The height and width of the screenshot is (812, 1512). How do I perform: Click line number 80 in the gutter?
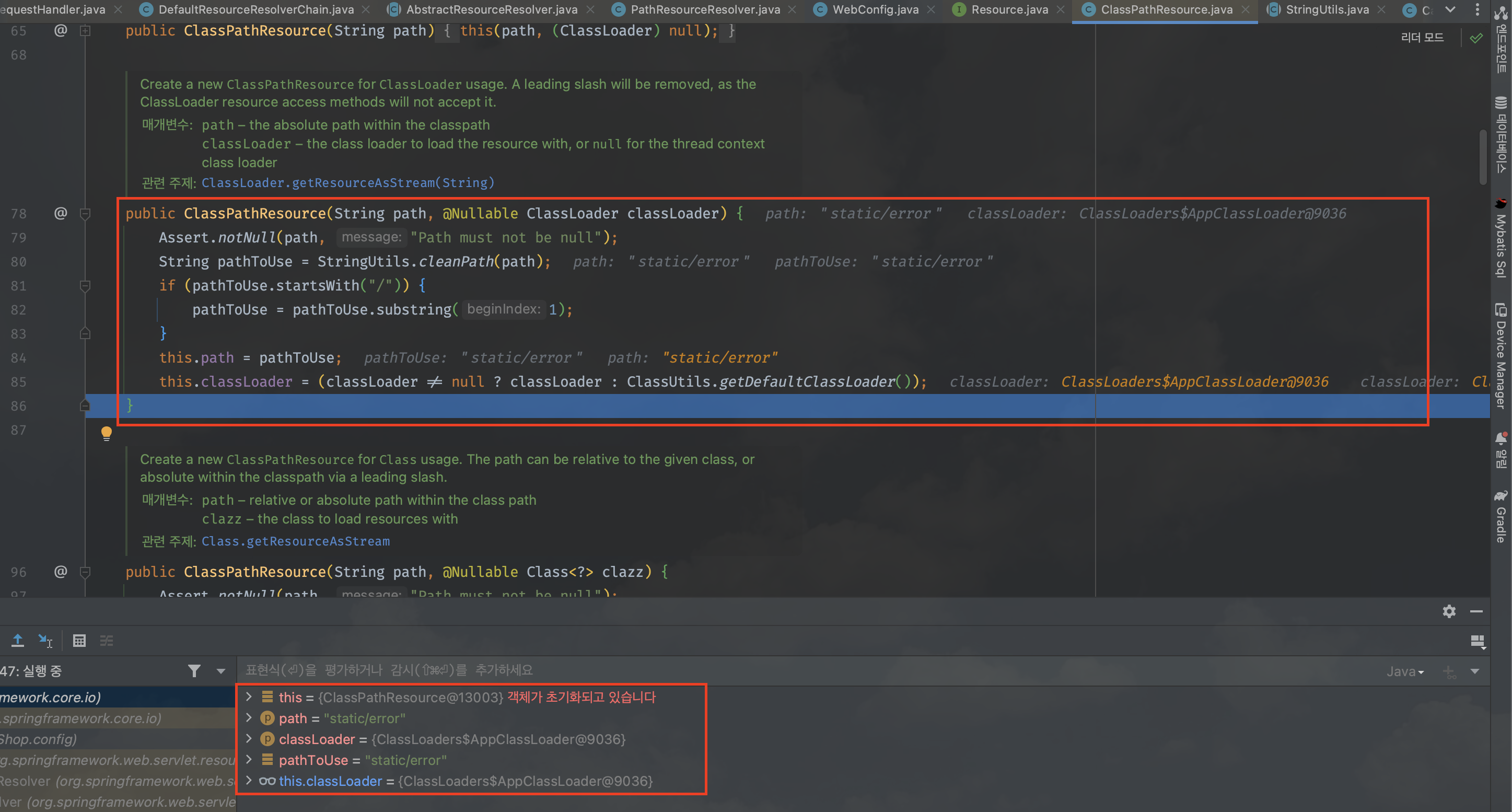pos(19,261)
